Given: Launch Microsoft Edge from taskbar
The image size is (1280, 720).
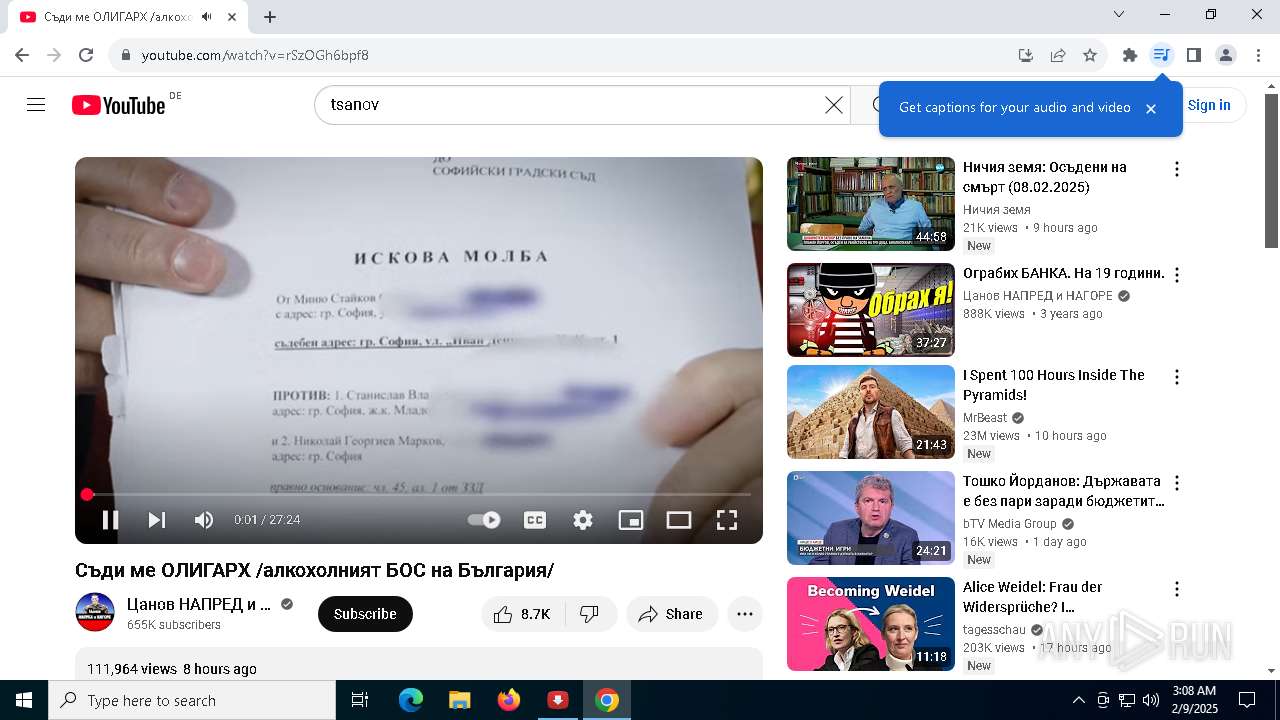Looking at the screenshot, I should tap(411, 700).
